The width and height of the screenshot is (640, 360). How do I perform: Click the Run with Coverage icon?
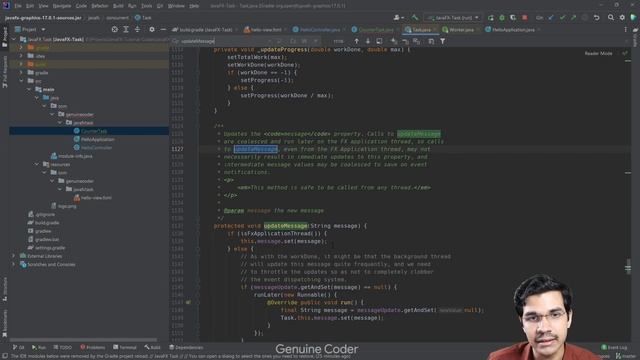[x=513, y=18]
